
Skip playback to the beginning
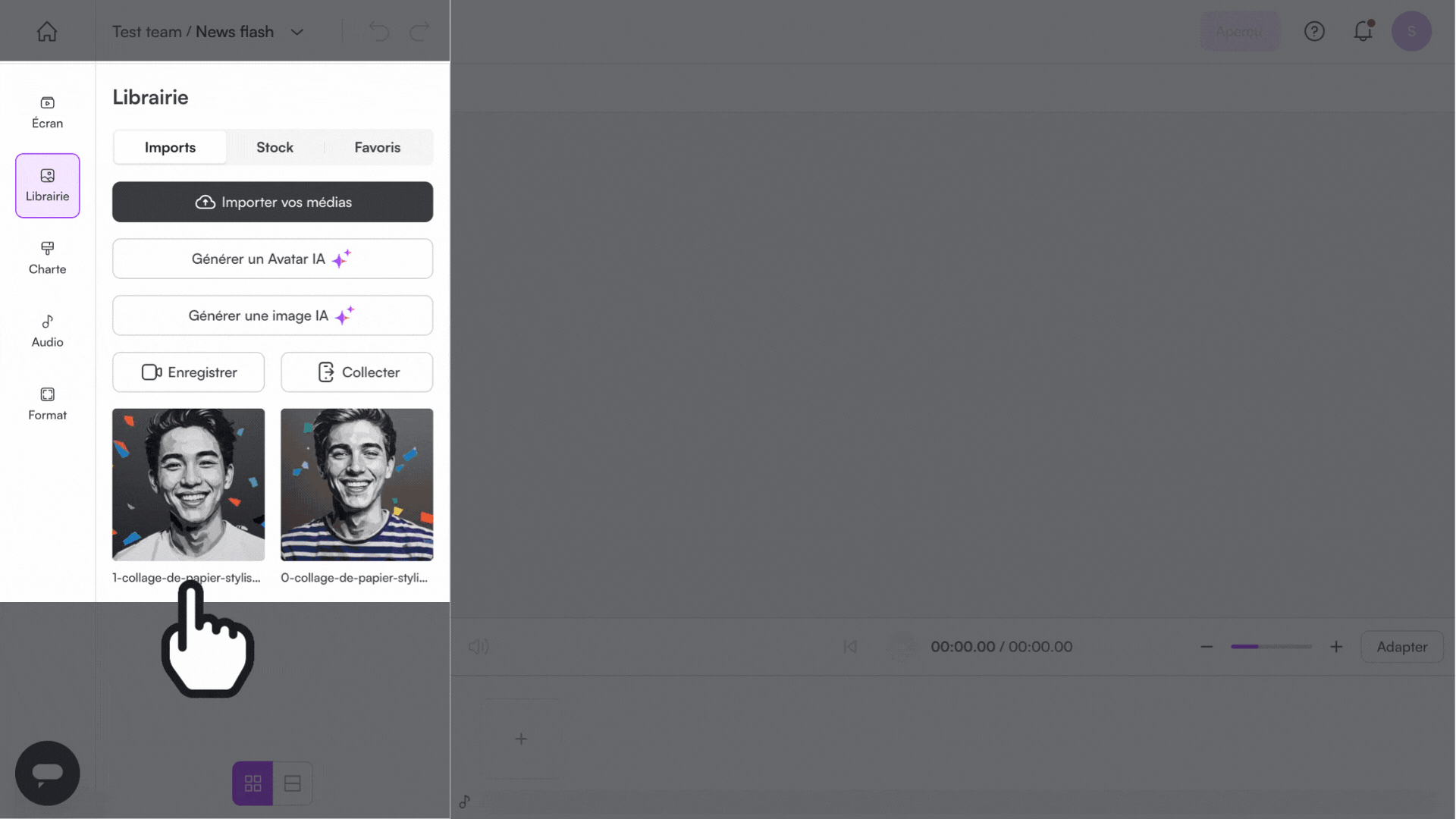pos(850,647)
